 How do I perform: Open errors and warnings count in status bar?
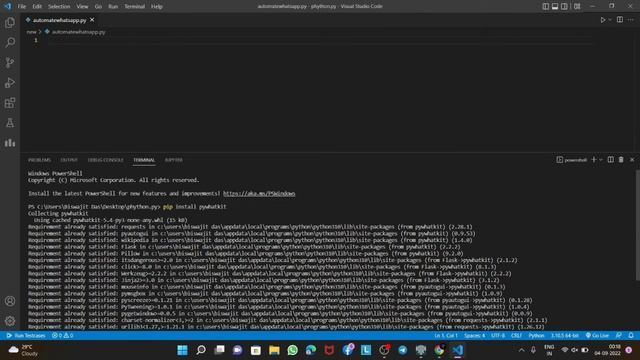(62, 336)
